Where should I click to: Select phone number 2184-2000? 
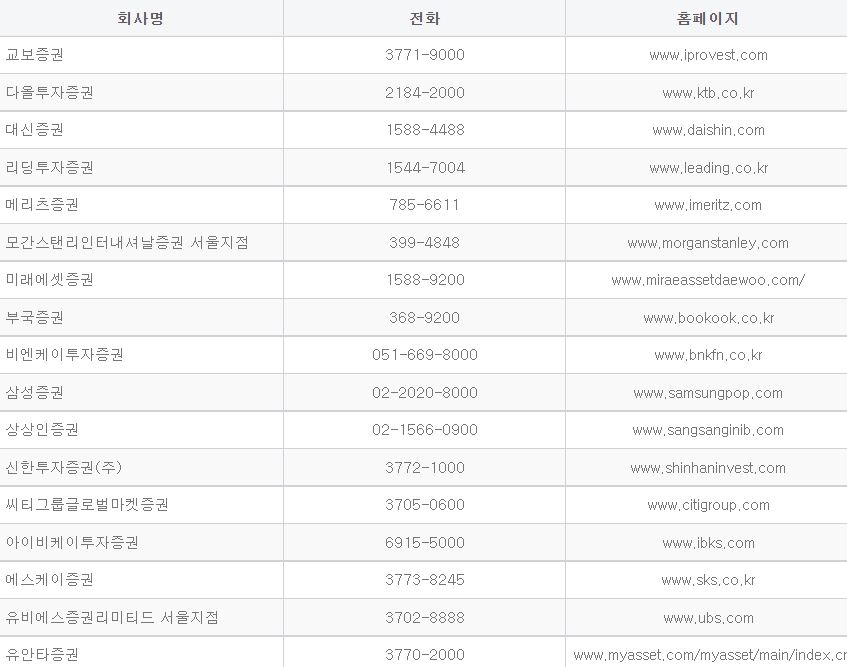coord(425,92)
